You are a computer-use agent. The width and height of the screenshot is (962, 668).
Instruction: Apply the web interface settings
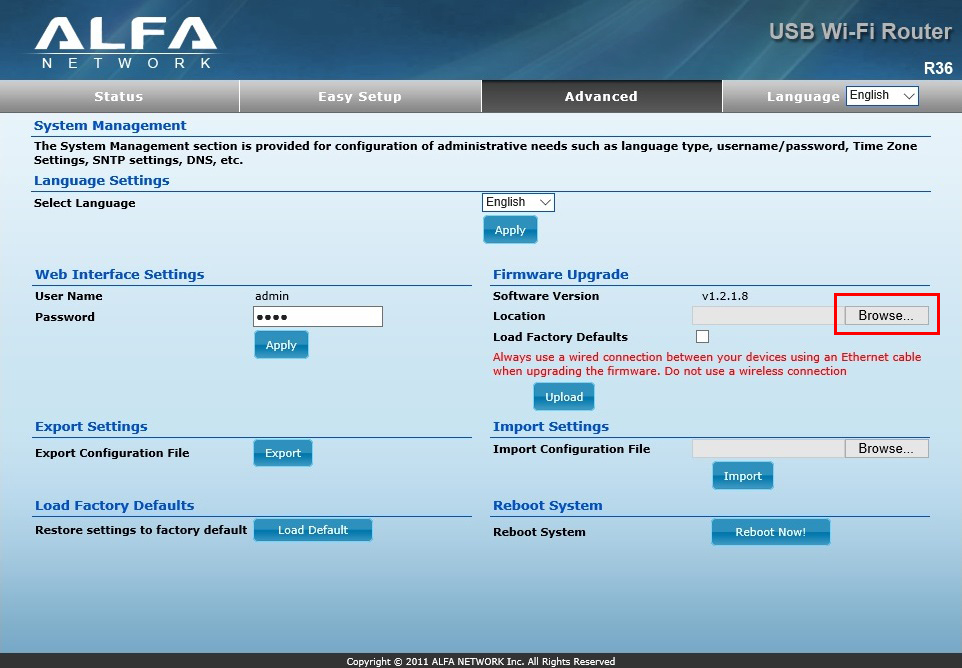[x=281, y=345]
